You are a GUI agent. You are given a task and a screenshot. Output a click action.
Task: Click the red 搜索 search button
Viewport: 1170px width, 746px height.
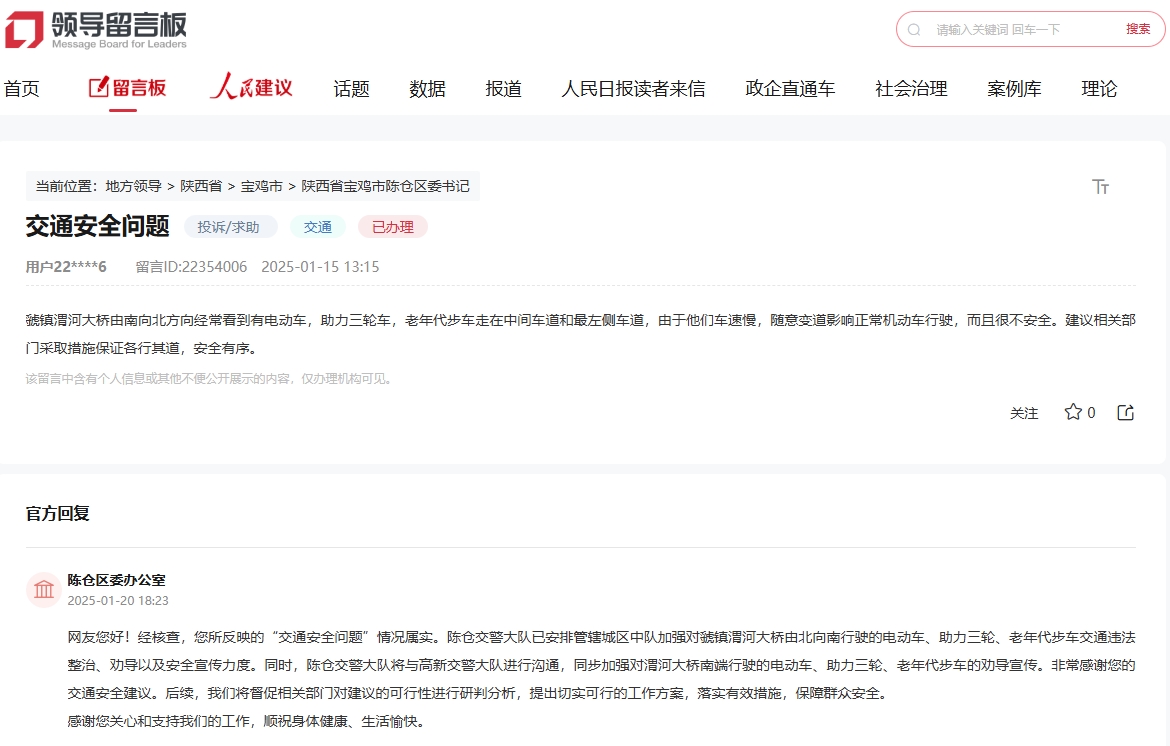(x=1138, y=29)
